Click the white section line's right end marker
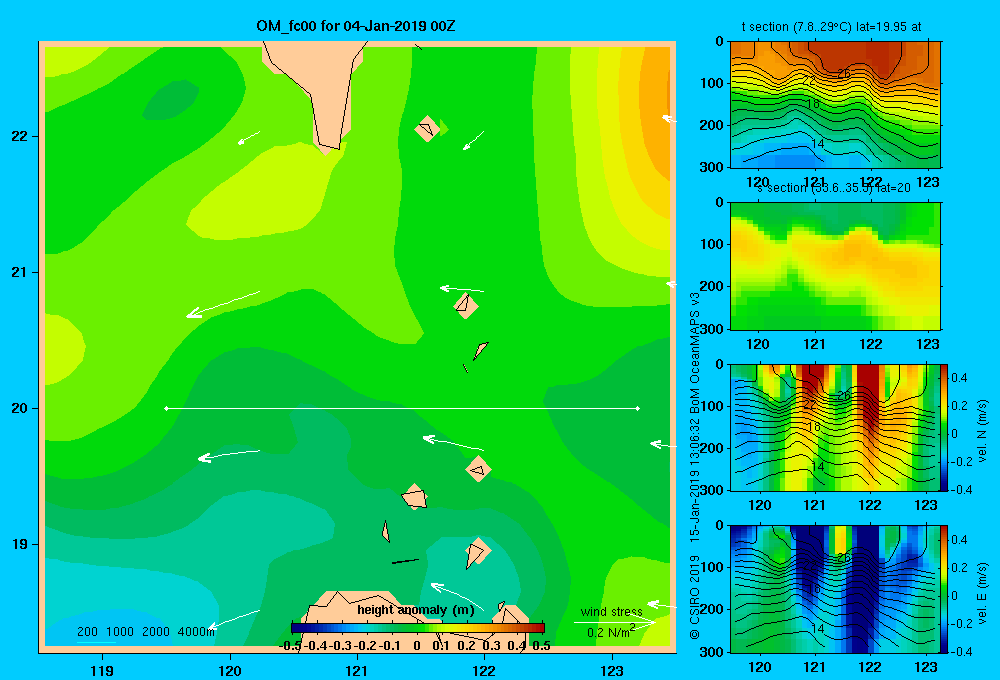This screenshot has width=1000, height=680. (637, 408)
